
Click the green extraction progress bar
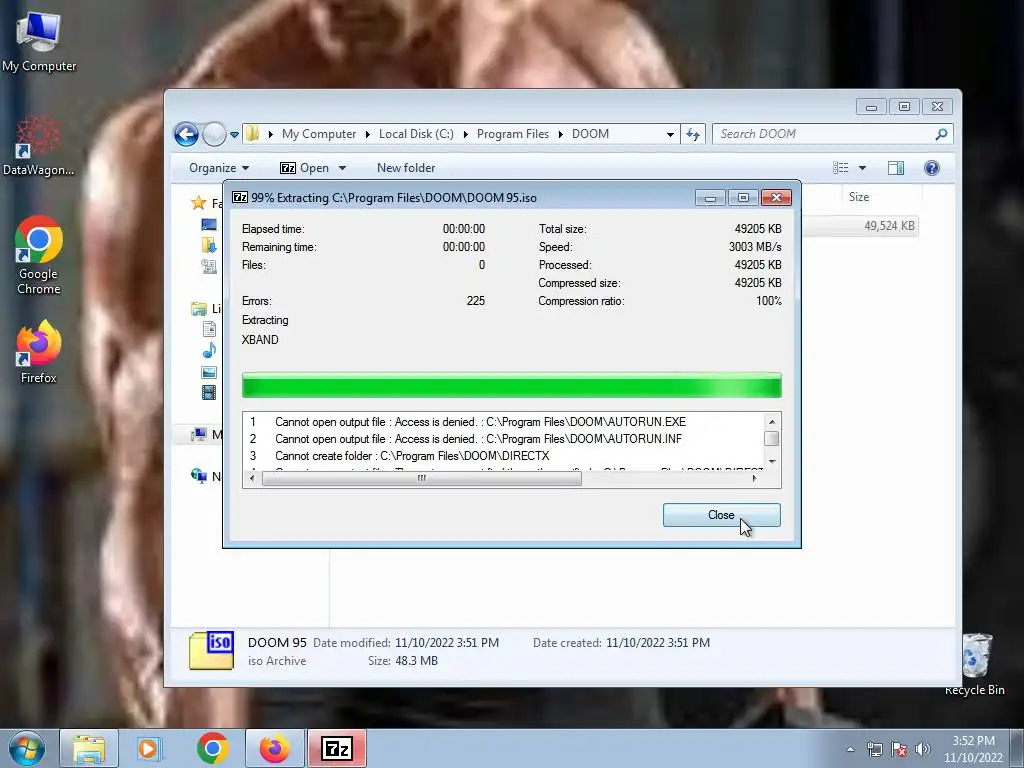coord(511,385)
